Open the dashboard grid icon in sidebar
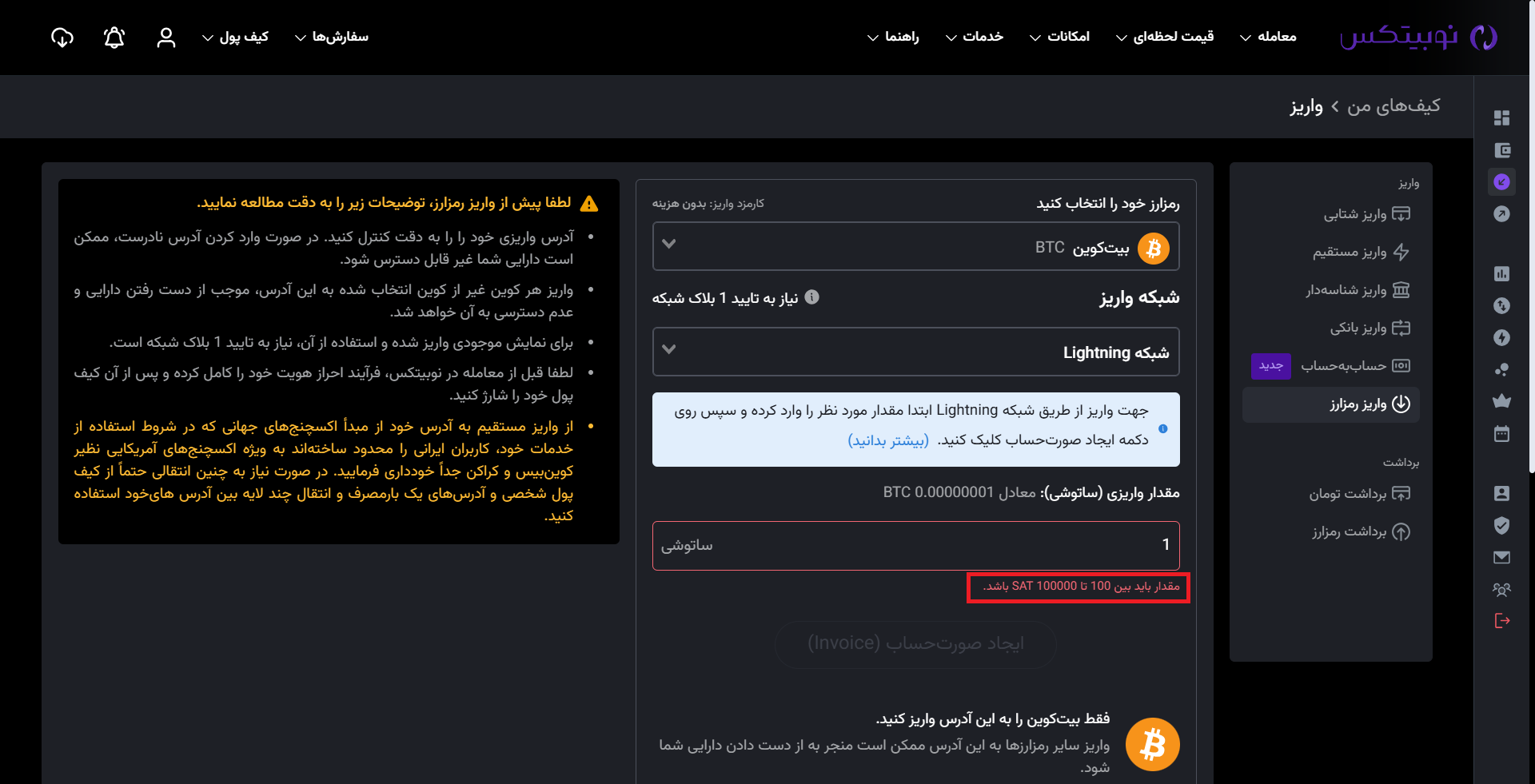Screen dimensions: 1535x784 coord(1501,117)
